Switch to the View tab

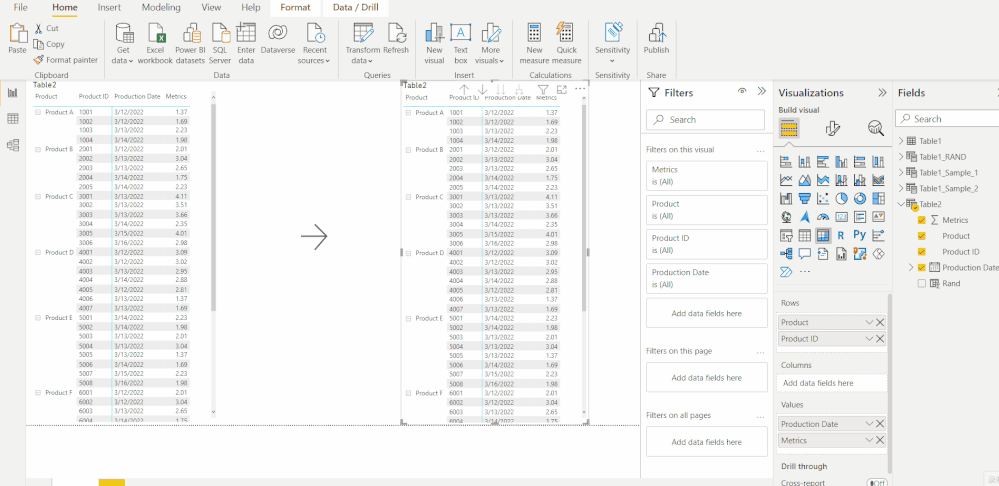click(211, 8)
